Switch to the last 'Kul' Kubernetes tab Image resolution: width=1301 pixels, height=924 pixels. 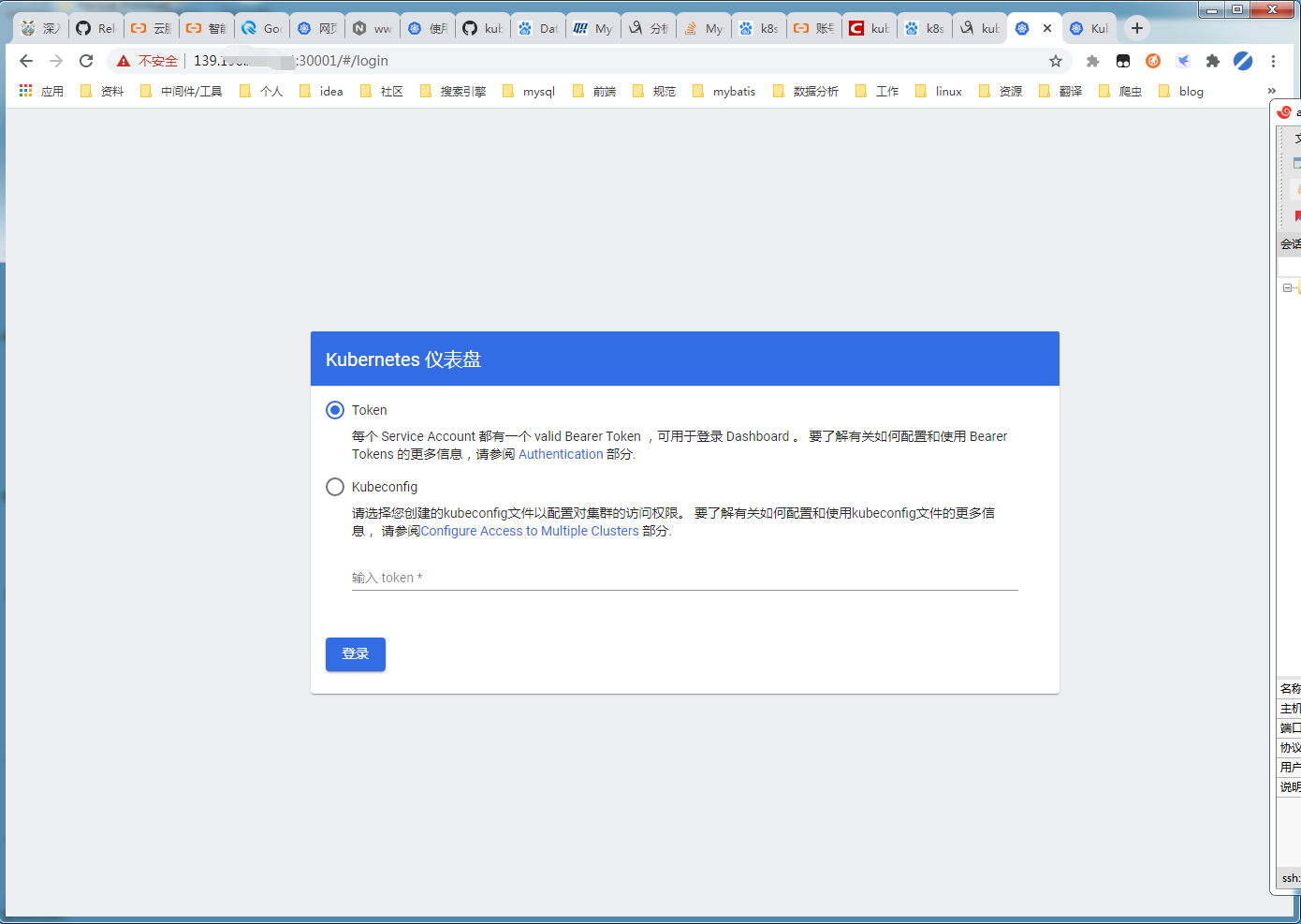point(1089,28)
